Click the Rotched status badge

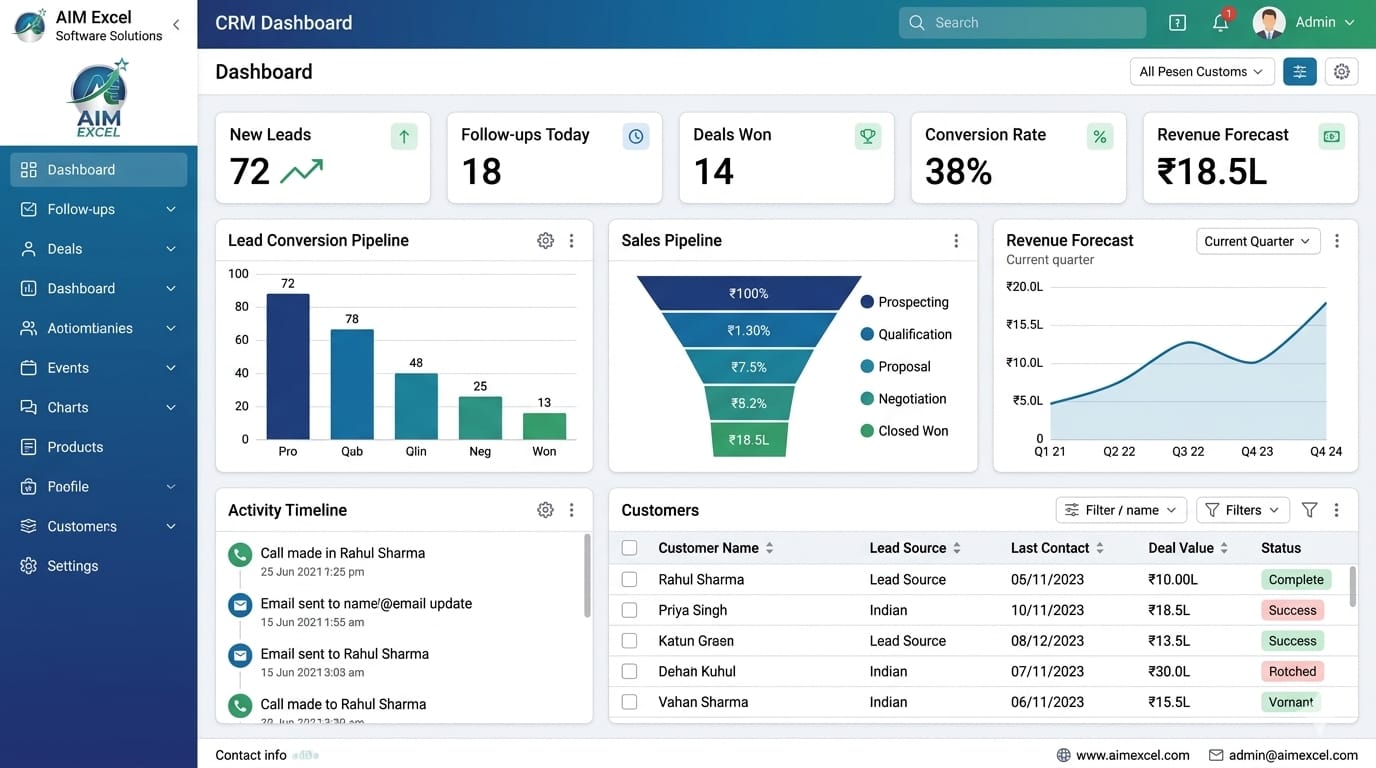point(1292,671)
